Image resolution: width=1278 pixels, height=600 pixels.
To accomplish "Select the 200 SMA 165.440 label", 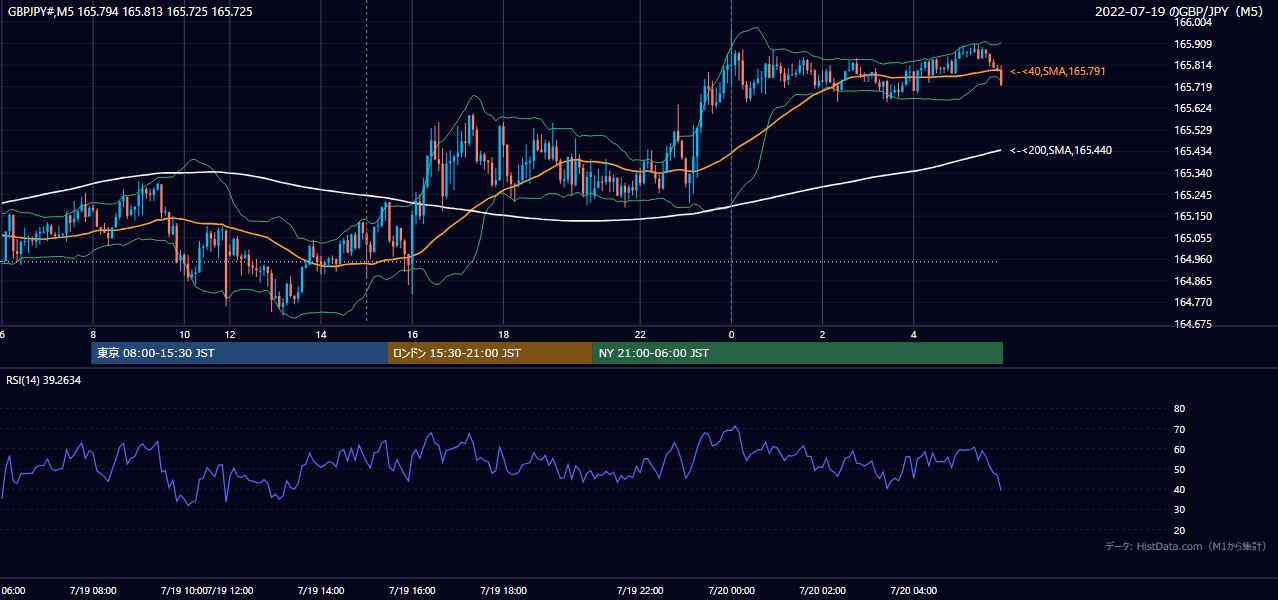I will click(1061, 150).
